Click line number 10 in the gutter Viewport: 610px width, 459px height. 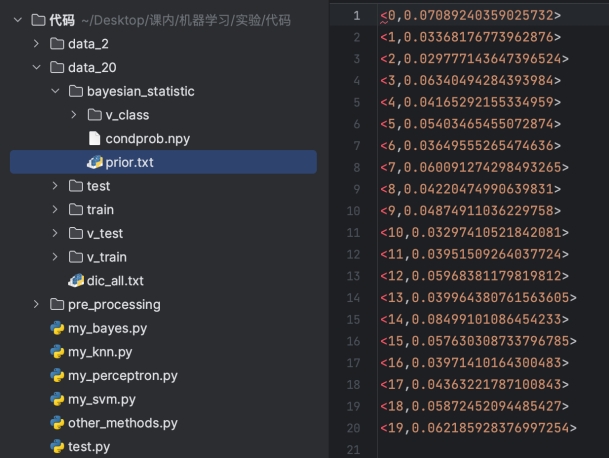click(351, 211)
